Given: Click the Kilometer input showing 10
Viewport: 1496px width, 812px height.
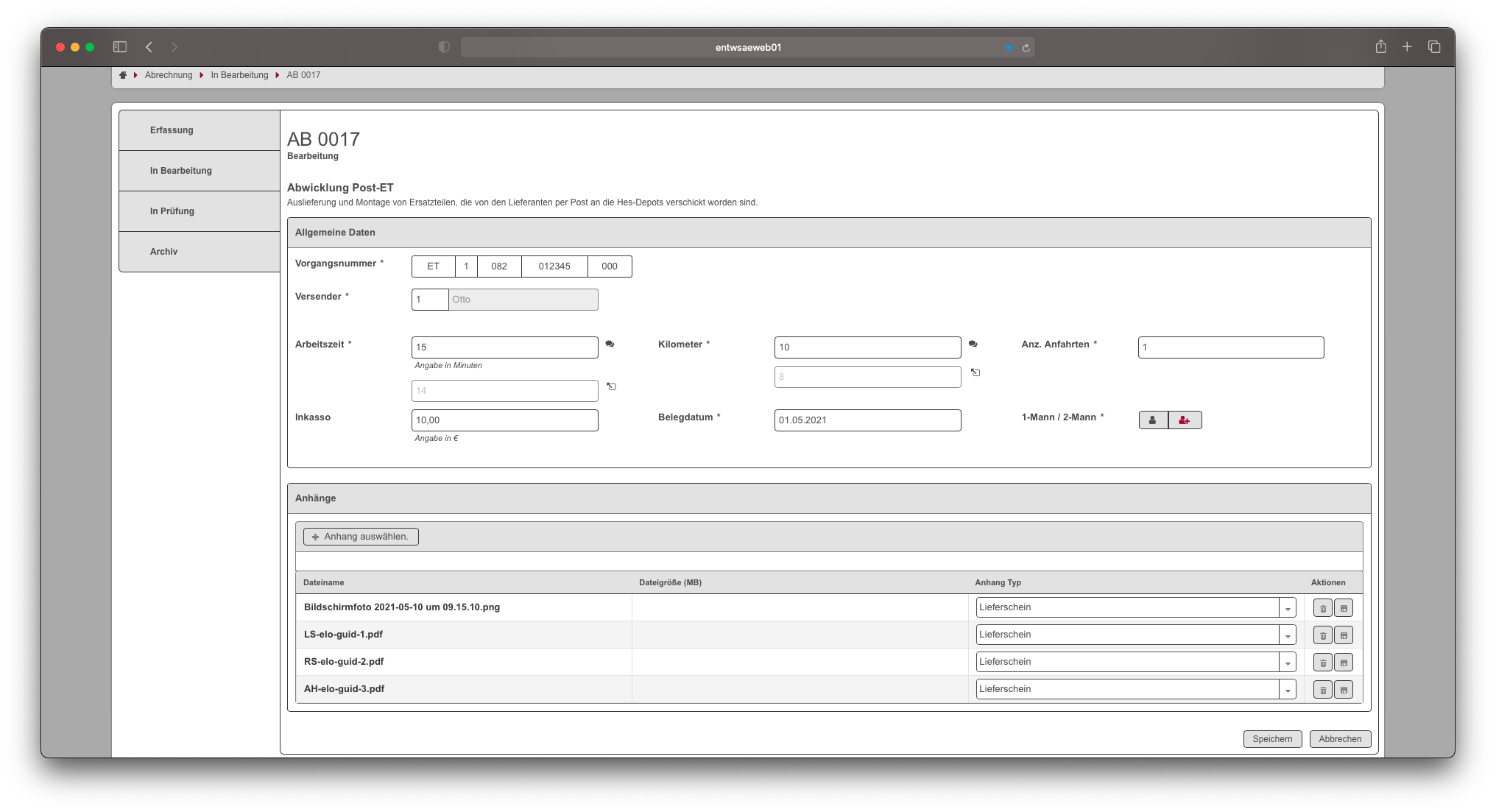Looking at the screenshot, I should [x=868, y=347].
